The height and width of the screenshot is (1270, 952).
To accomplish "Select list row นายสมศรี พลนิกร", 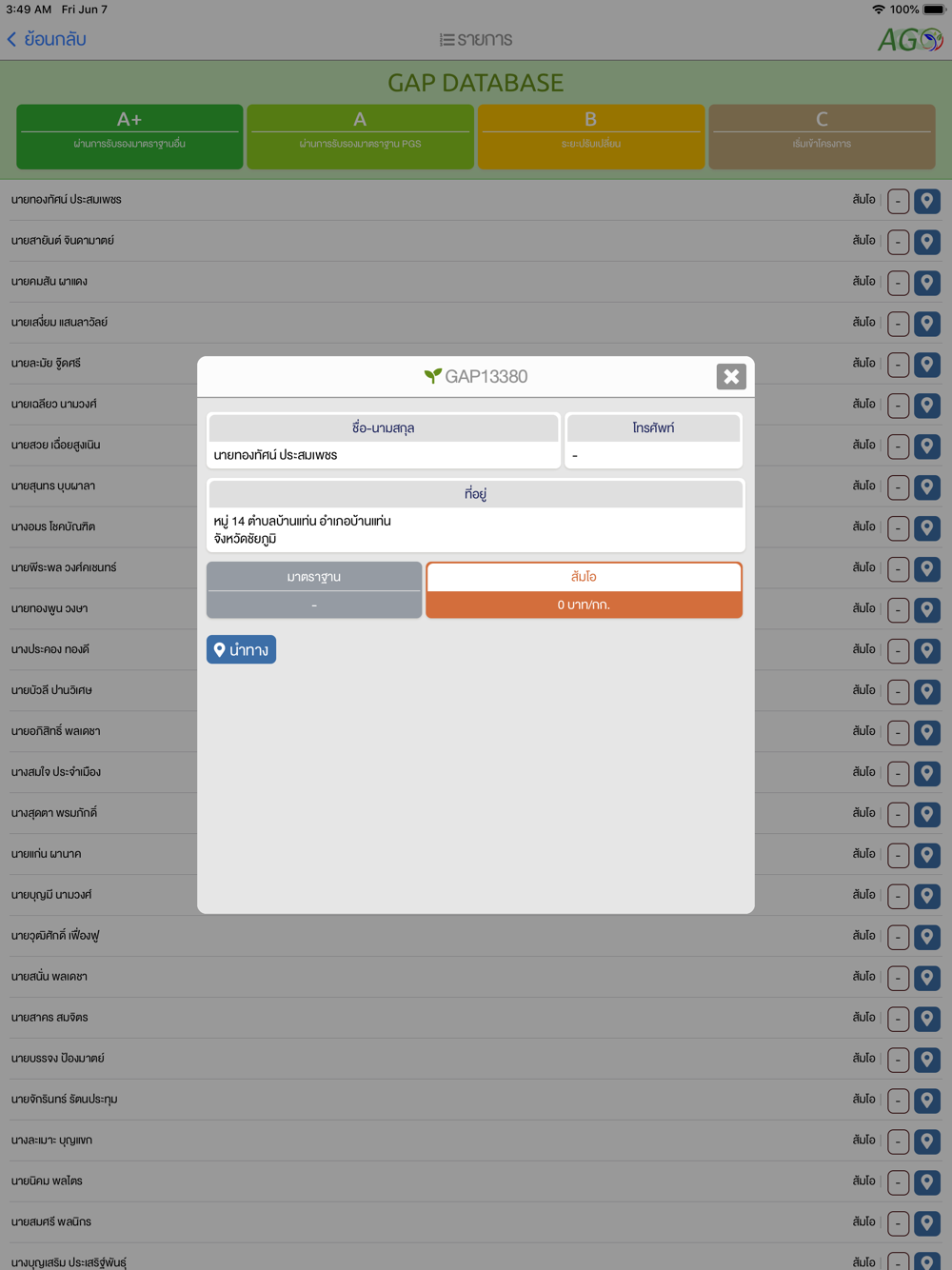I will (x=476, y=1223).
